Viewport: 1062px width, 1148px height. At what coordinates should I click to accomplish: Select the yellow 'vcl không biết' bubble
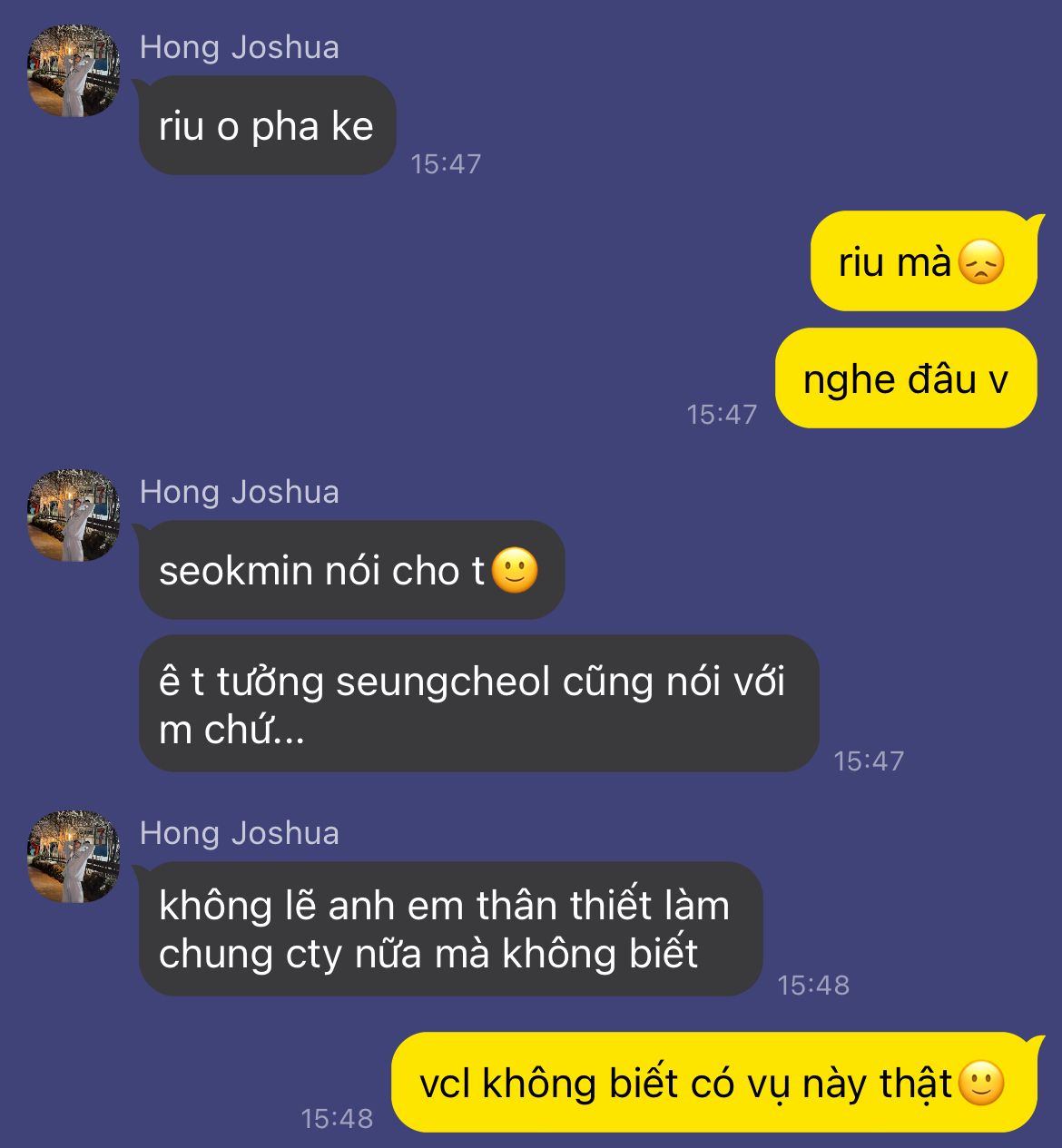(x=713, y=1083)
